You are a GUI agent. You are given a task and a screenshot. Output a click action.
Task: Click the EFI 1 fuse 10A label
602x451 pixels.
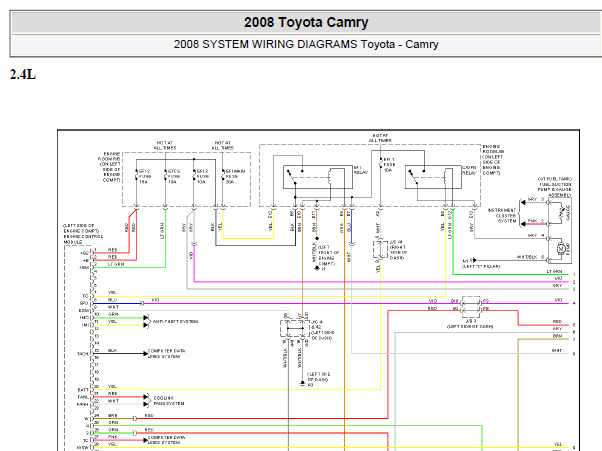[389, 164]
